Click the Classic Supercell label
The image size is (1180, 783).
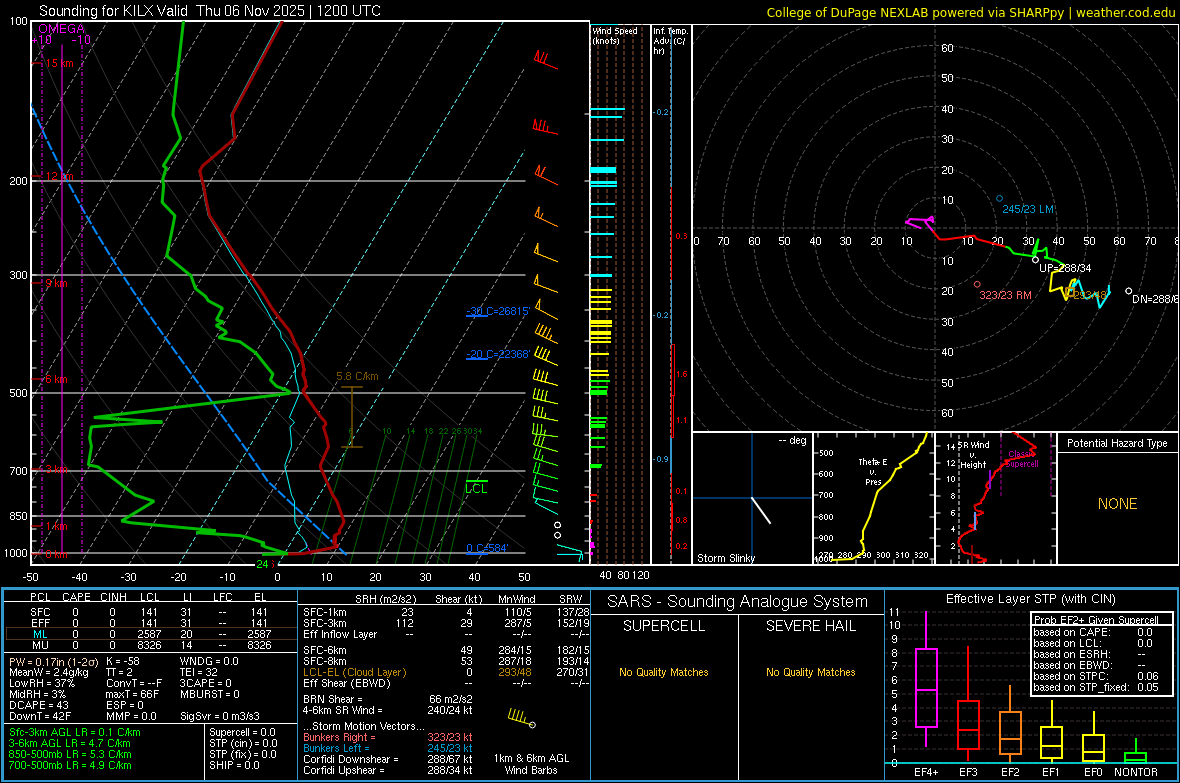pos(1022,459)
